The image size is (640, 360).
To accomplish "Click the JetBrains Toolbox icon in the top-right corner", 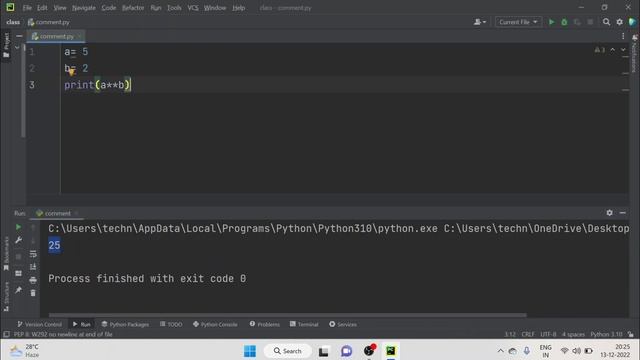I will (x=632, y=22).
